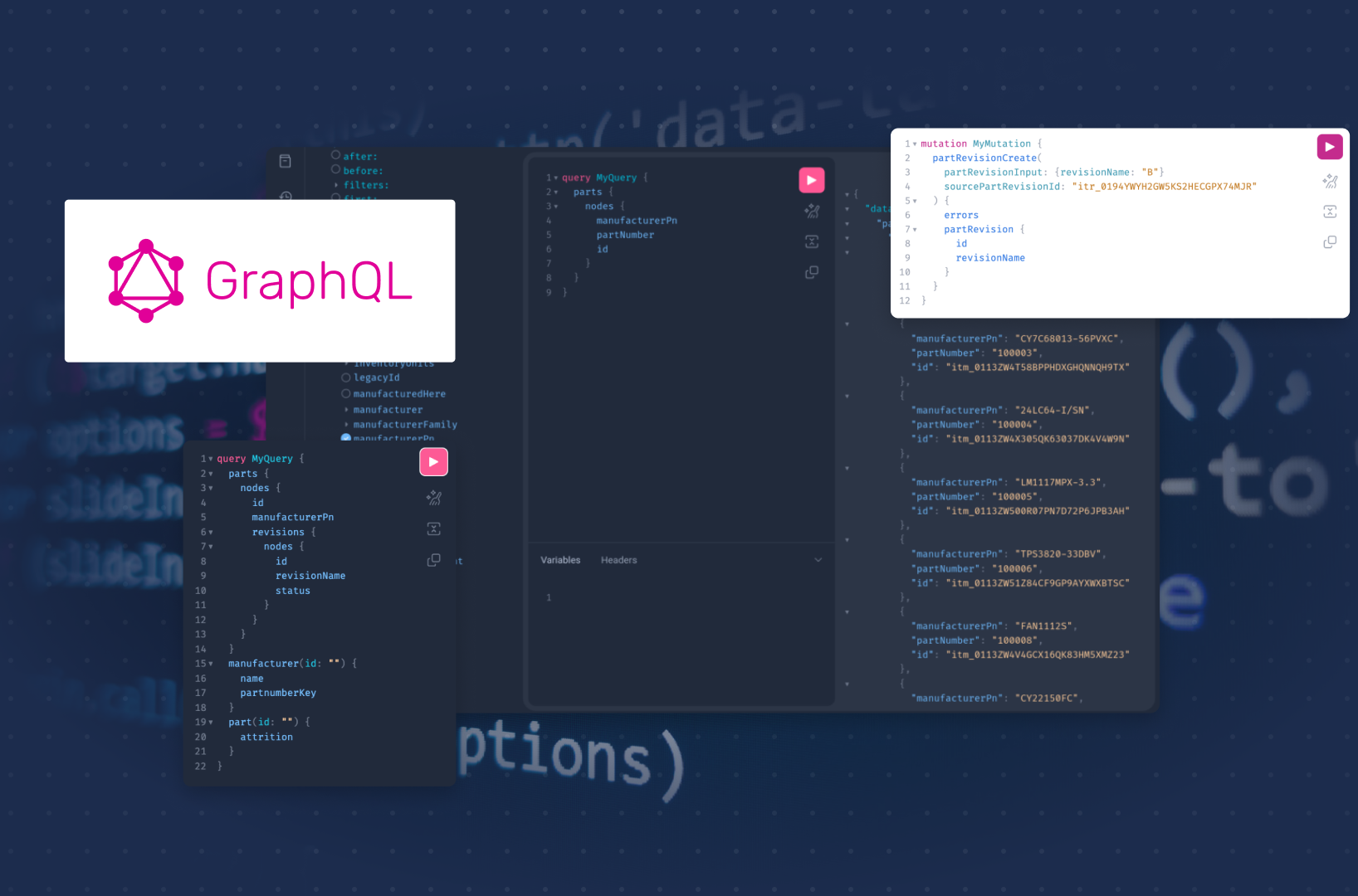Expand the manufacturerFamily field in the explorer

pyautogui.click(x=347, y=425)
